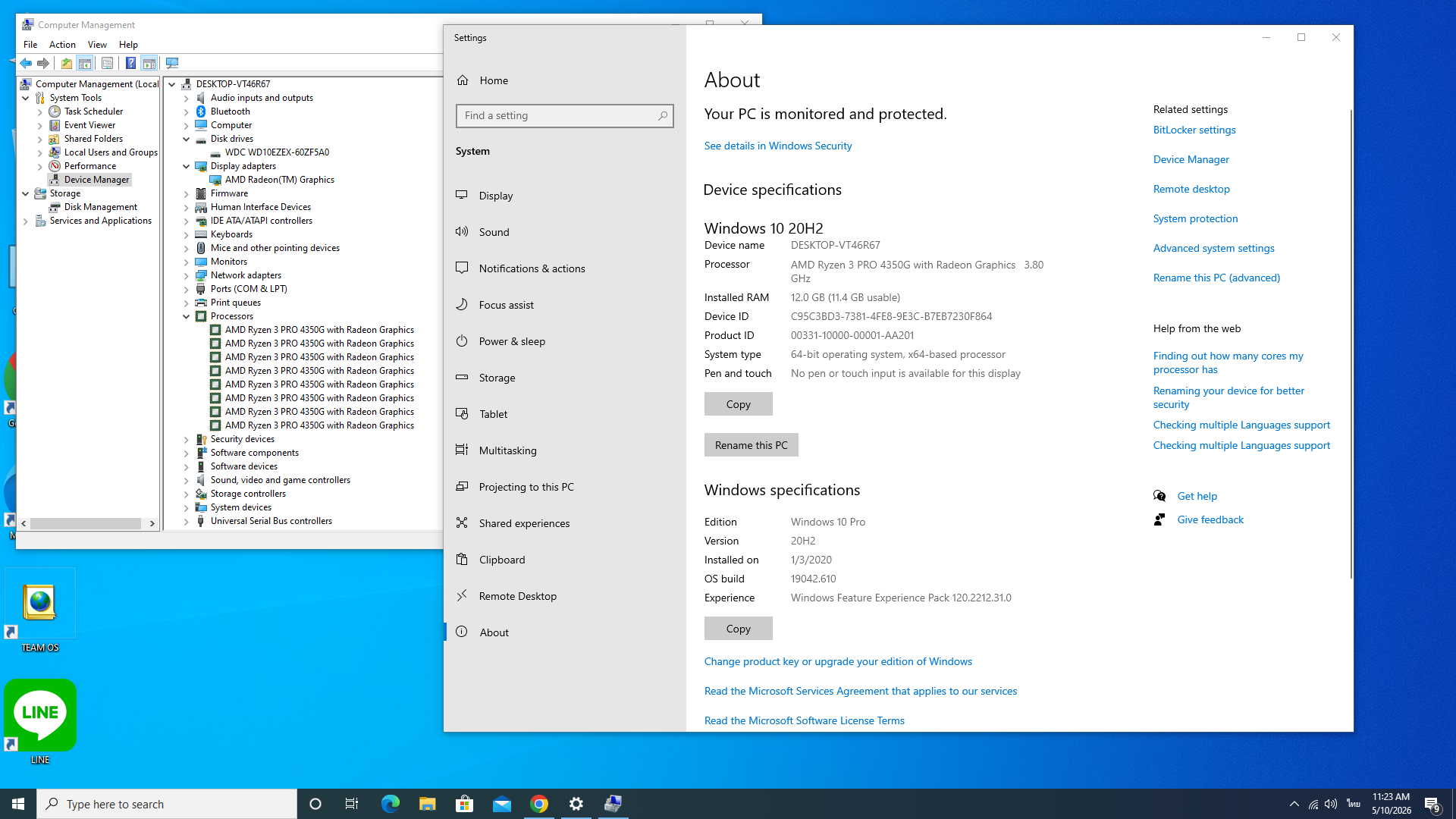Viewport: 1456px width, 819px height.
Task: Select the WDC WD10EZEX-60ZF5A0 disk drive
Action: pos(277,152)
